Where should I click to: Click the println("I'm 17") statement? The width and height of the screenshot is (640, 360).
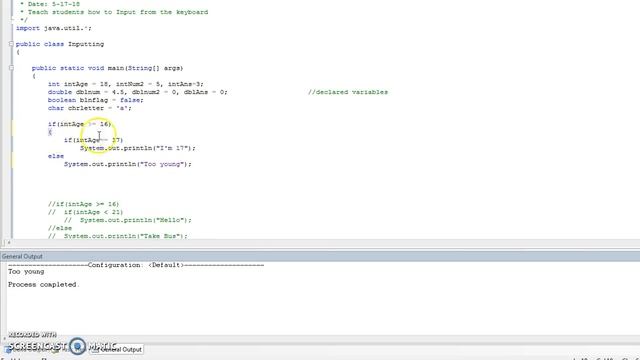pos(138,148)
